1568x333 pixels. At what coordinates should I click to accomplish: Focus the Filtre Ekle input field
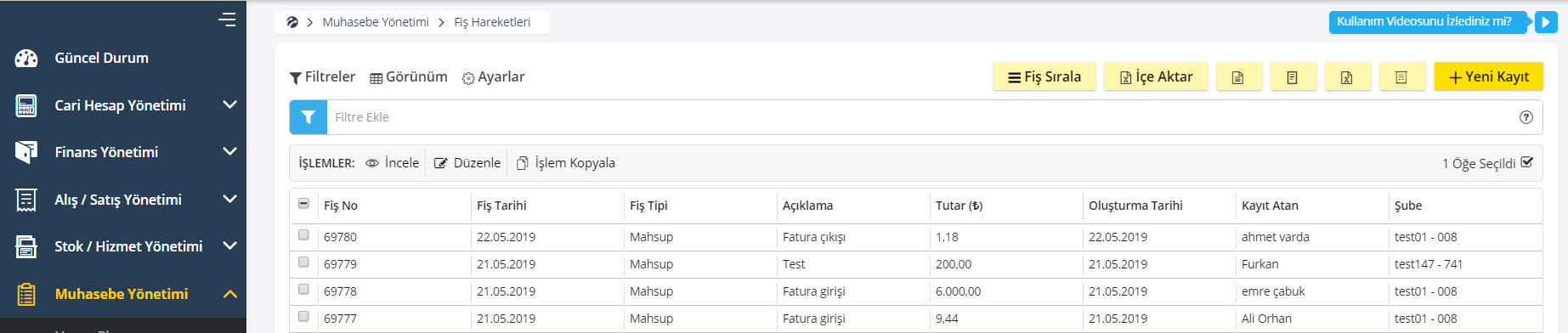click(x=922, y=117)
